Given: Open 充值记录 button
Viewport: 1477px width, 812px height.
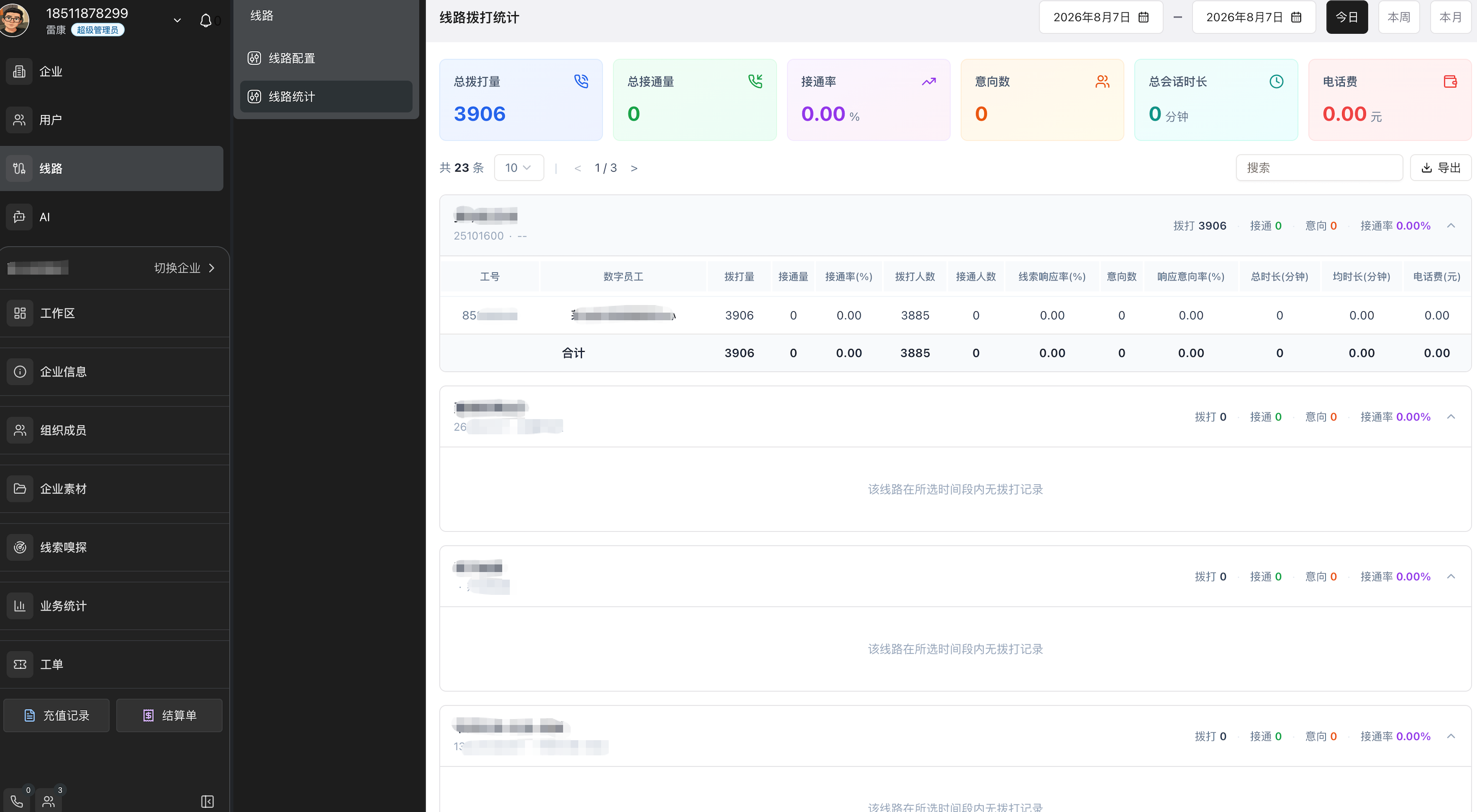Looking at the screenshot, I should (56, 714).
